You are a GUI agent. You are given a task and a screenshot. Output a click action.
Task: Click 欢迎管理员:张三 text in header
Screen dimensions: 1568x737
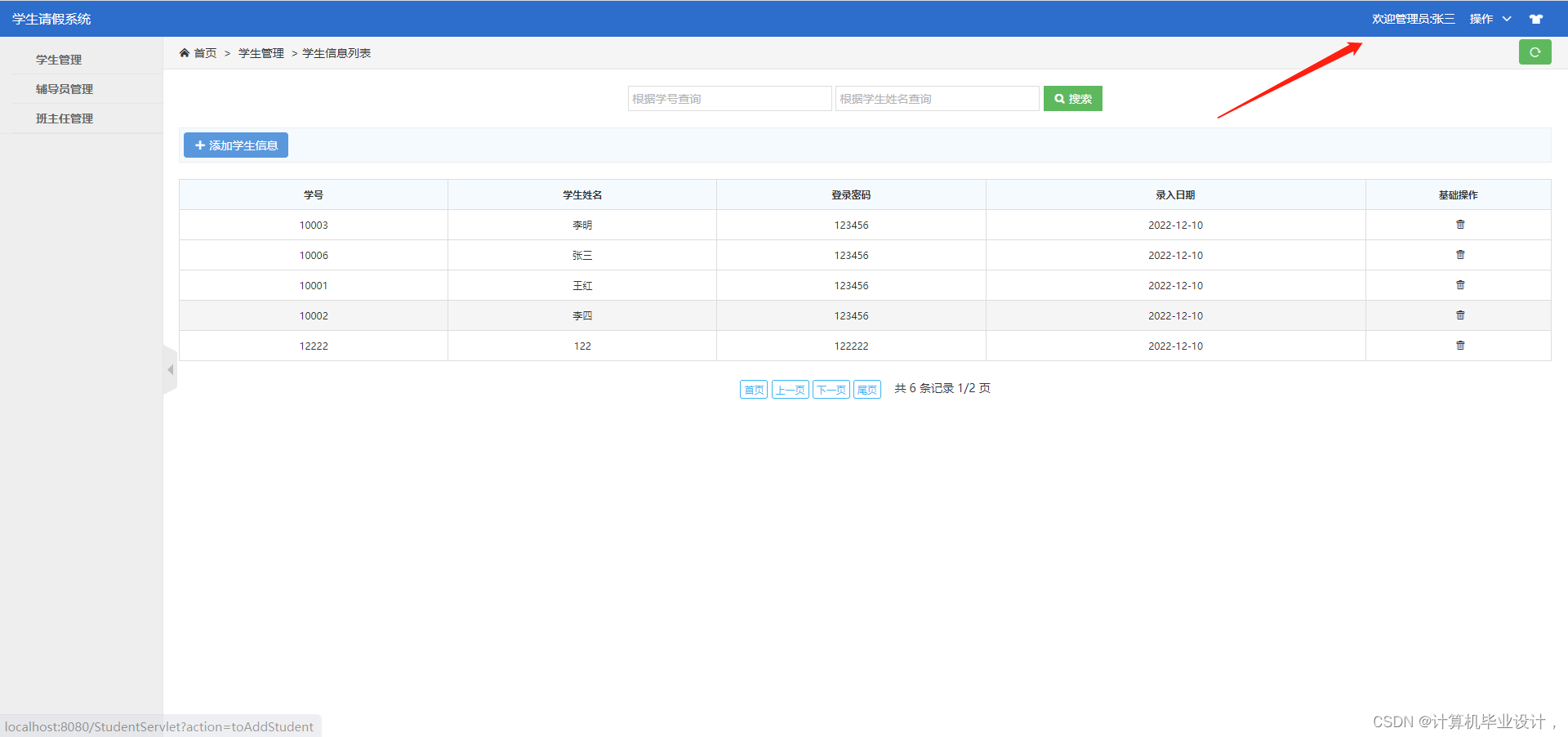point(1413,19)
